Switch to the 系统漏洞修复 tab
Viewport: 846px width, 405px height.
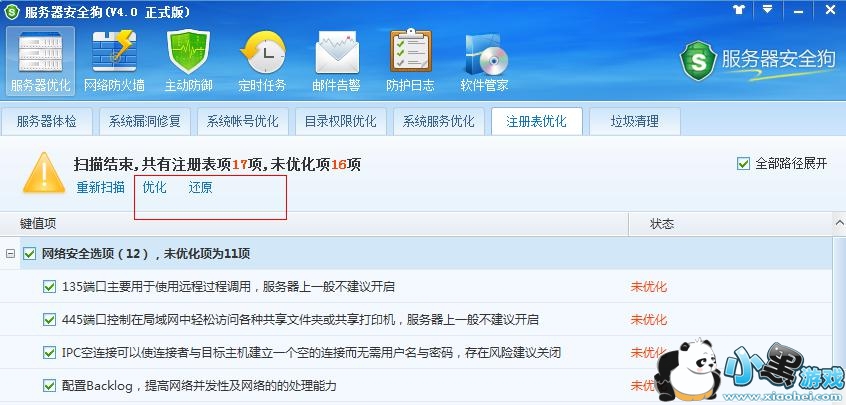[x=145, y=121]
